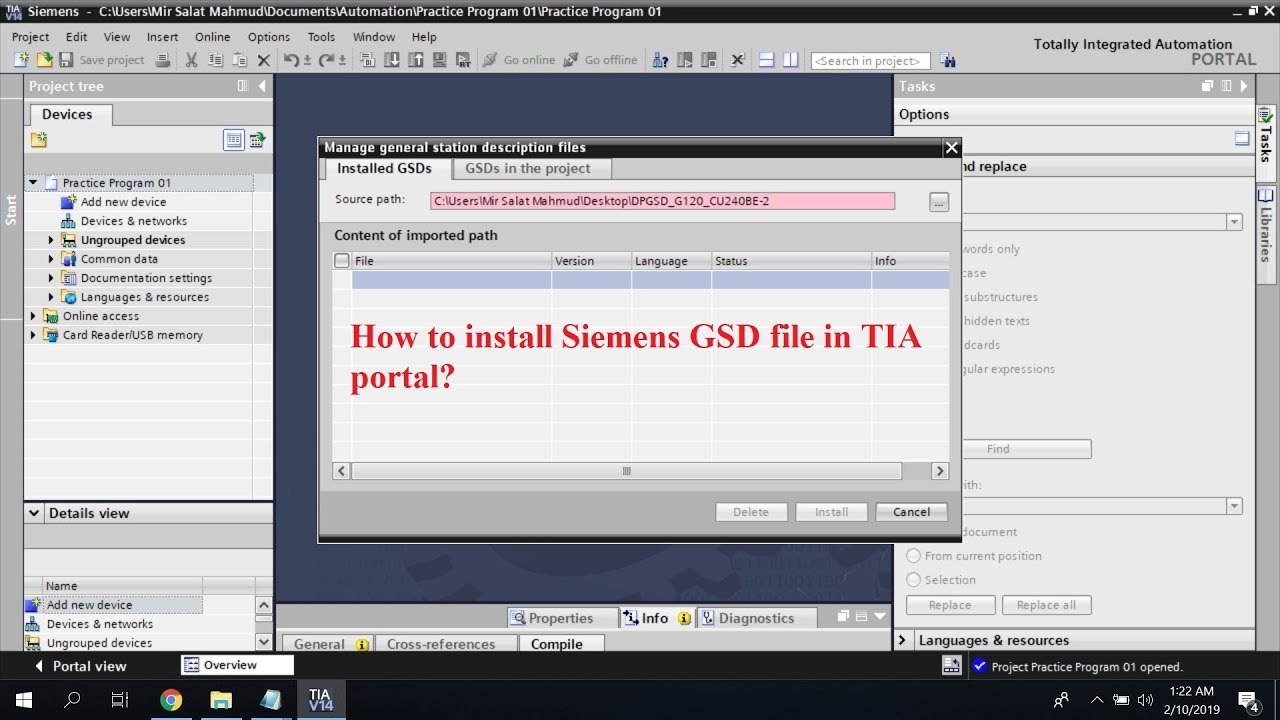This screenshot has width=1280, height=720.
Task: Expand Online access node
Action: (x=33, y=316)
